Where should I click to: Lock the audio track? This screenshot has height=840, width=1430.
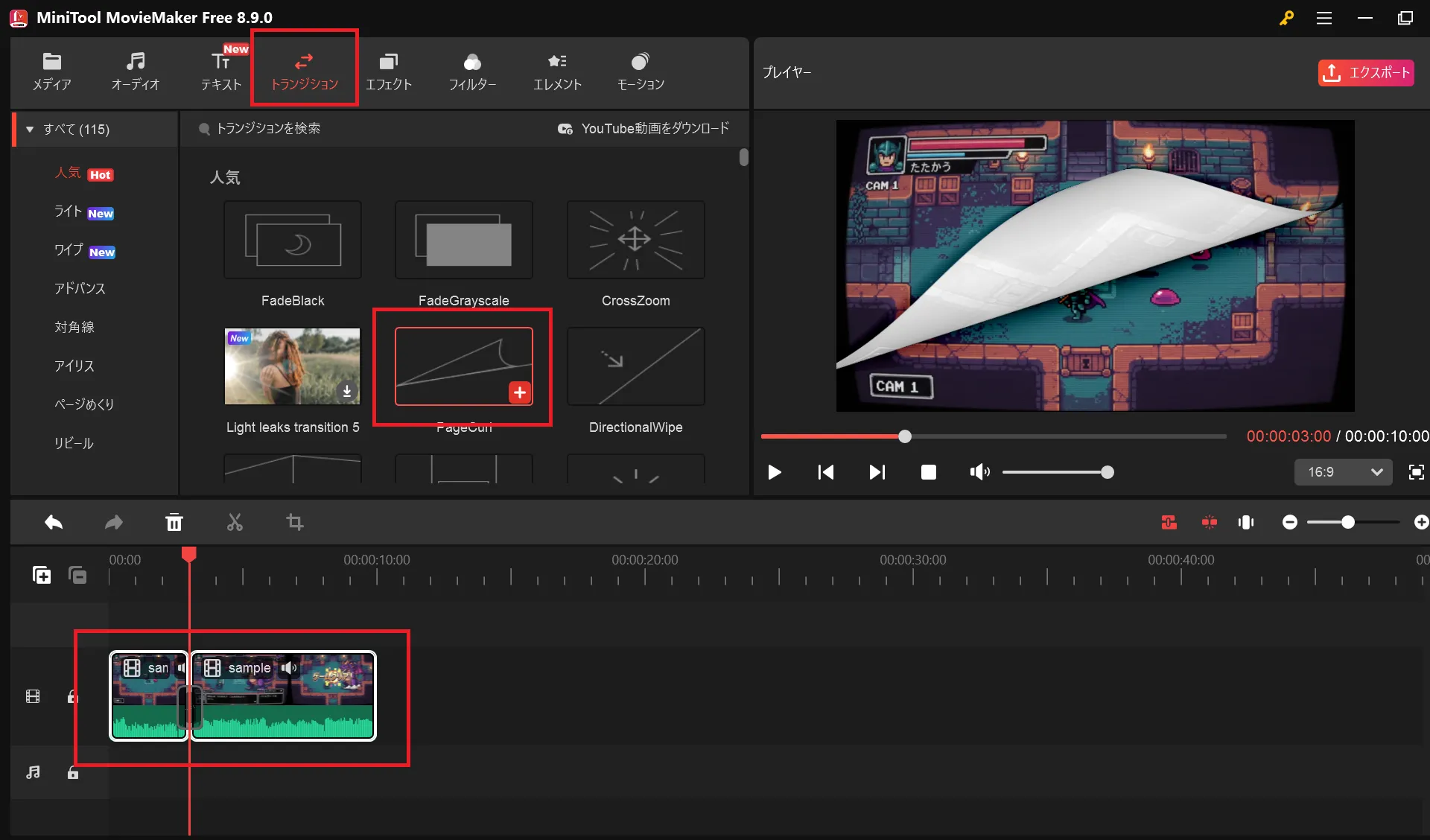(x=72, y=773)
